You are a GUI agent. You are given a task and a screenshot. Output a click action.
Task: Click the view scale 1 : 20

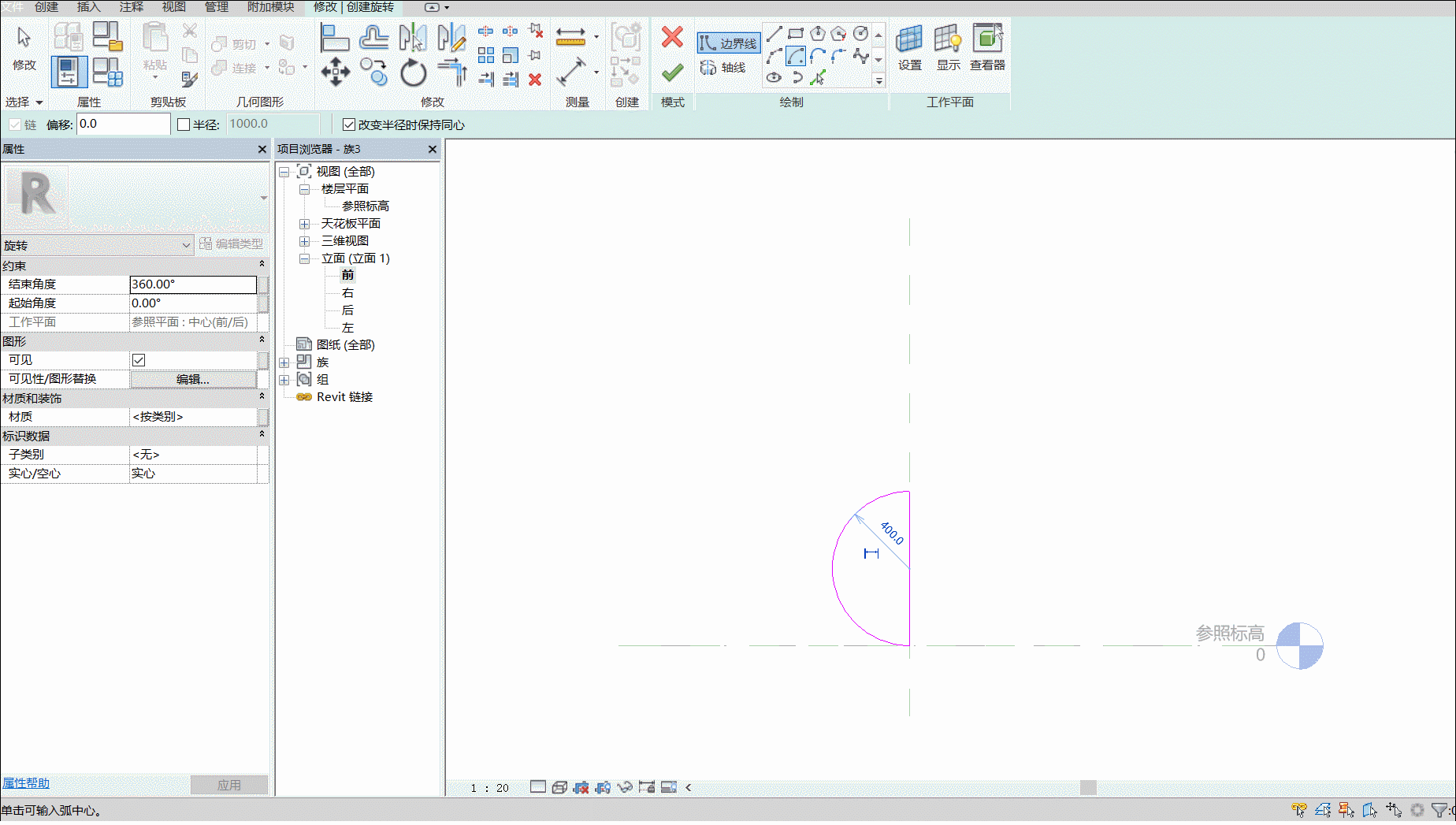tap(490, 788)
